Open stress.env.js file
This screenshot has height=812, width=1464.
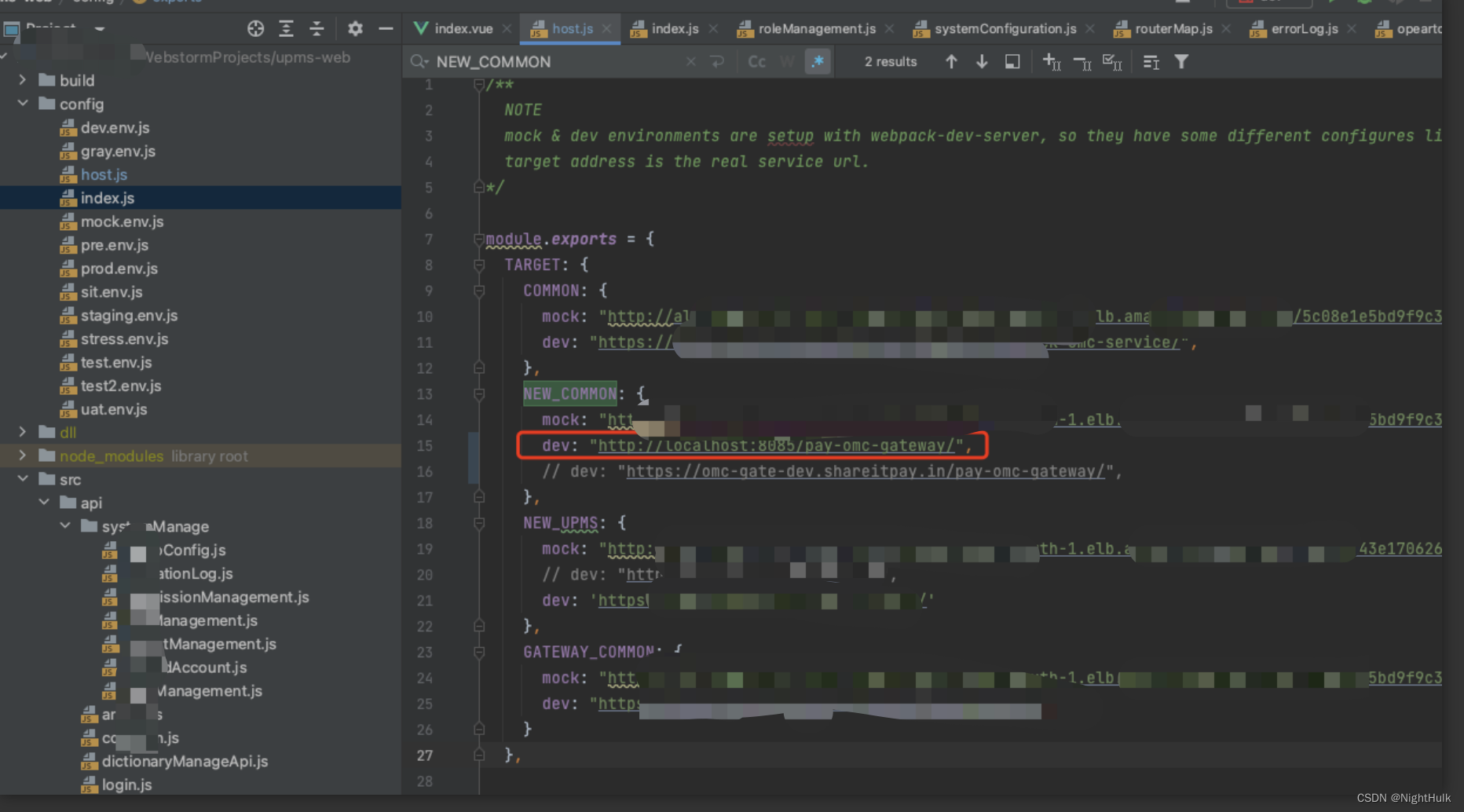(124, 339)
